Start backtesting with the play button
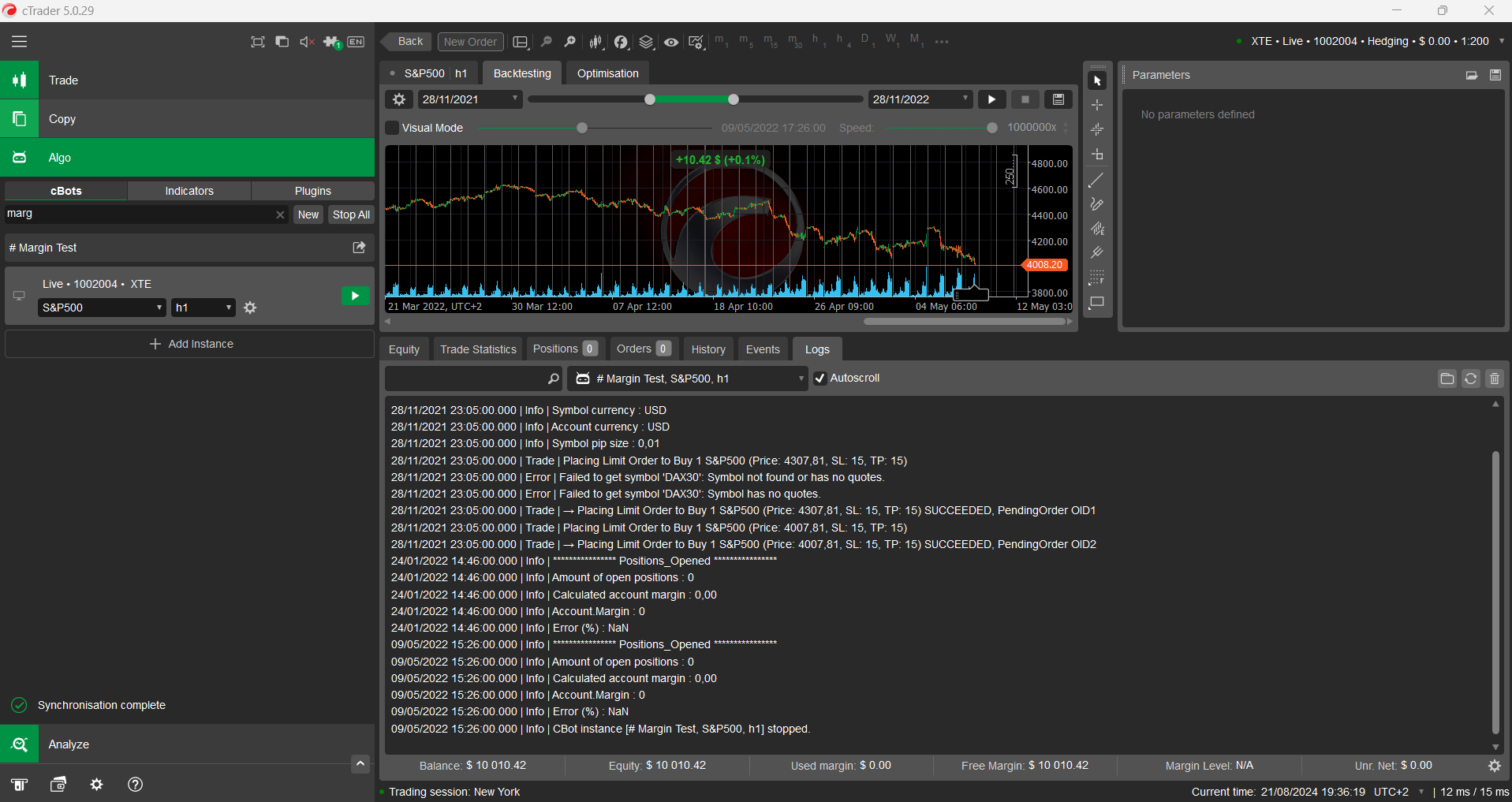Image resolution: width=1512 pixels, height=802 pixels. (991, 99)
